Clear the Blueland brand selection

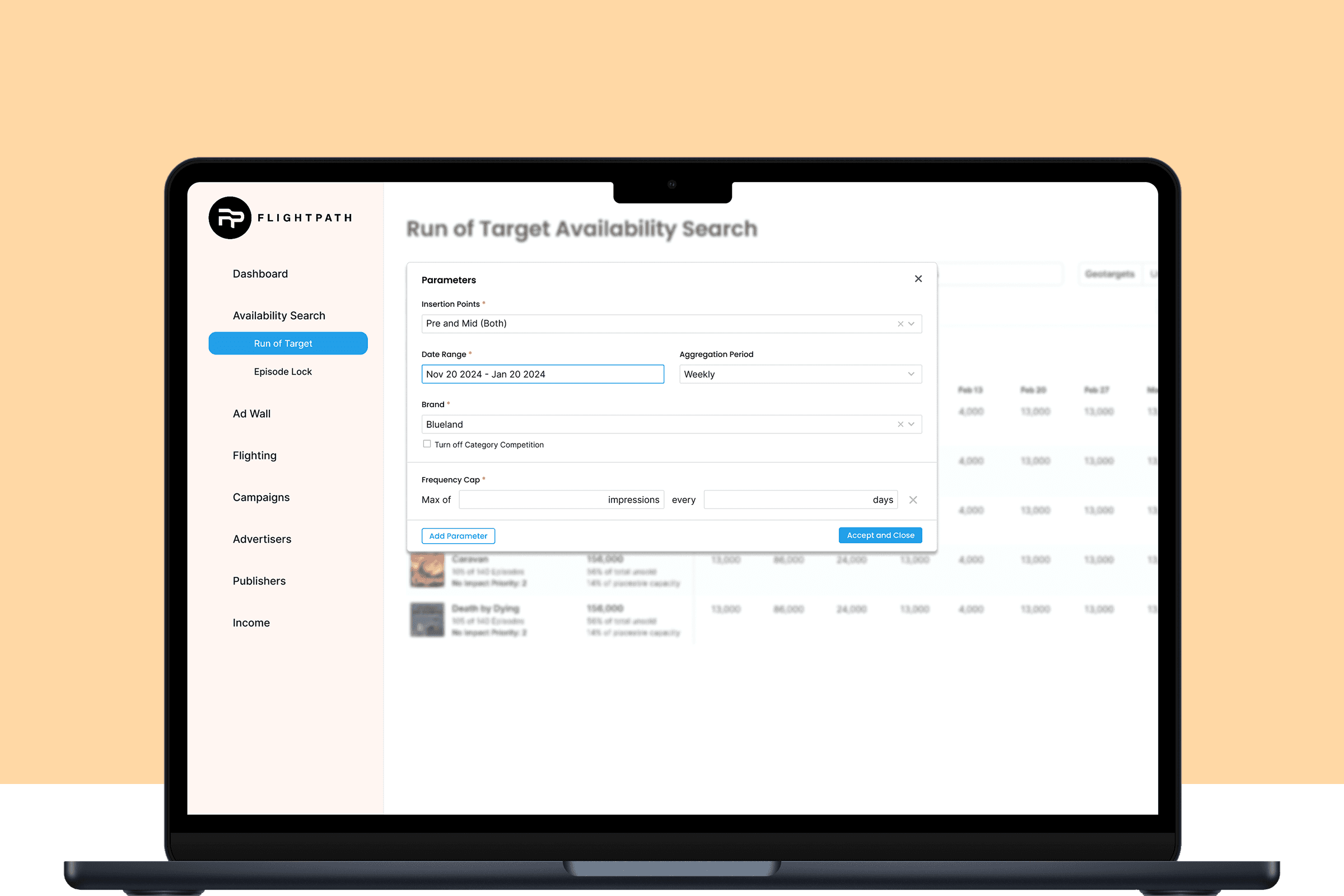click(x=900, y=424)
